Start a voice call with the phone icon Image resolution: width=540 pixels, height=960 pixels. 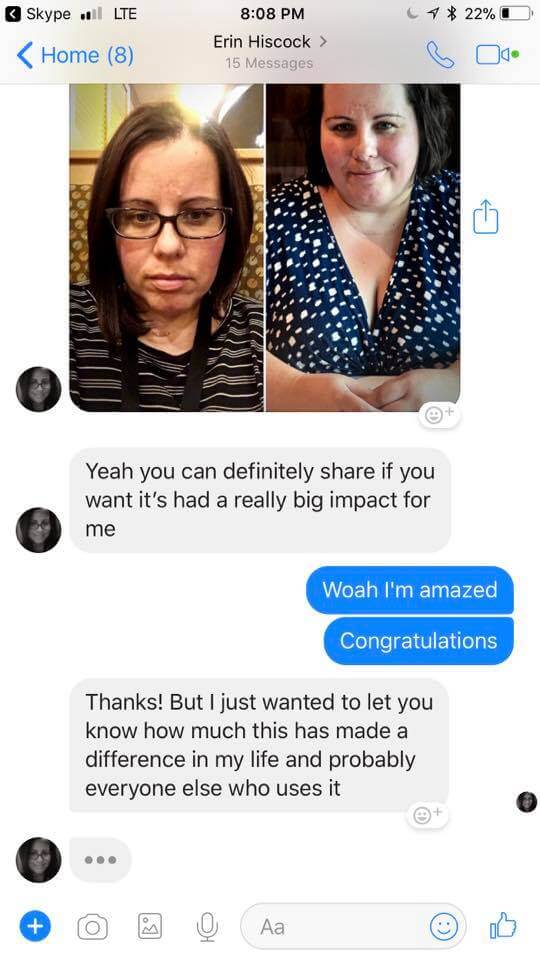click(x=440, y=55)
